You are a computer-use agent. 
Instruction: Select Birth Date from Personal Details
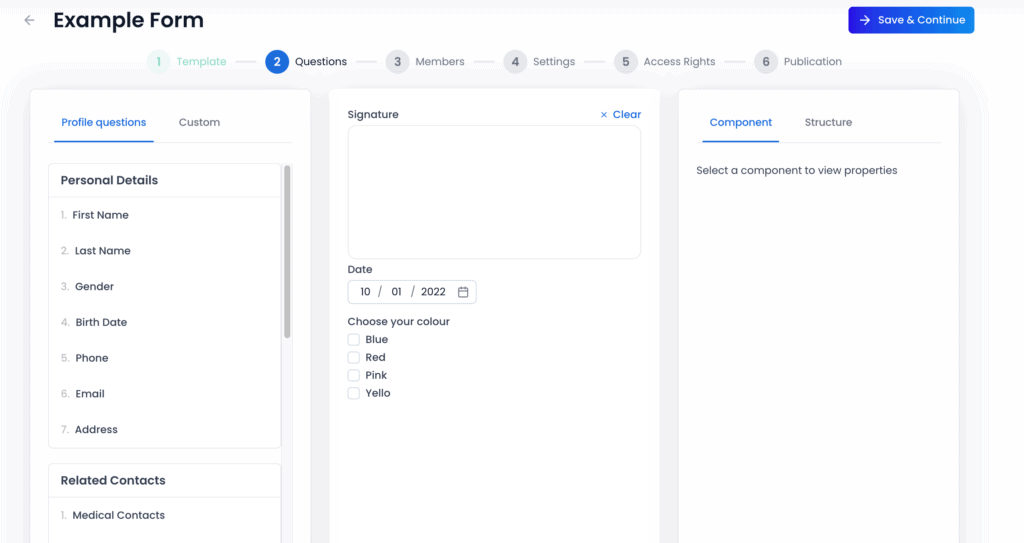[x=101, y=323]
